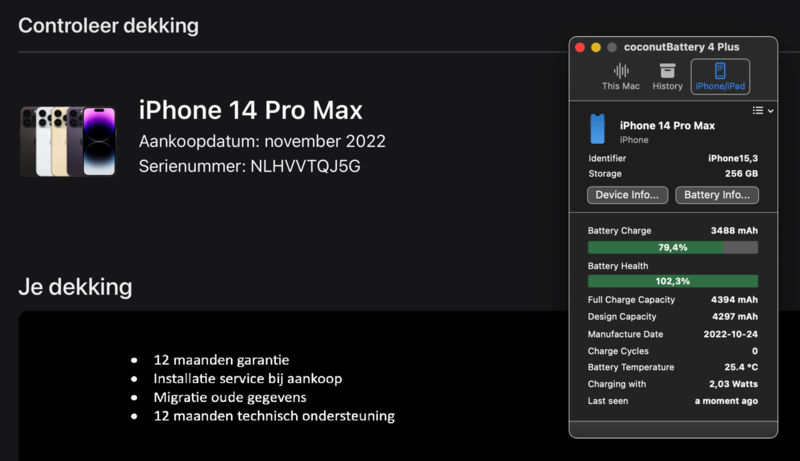
Task: Click the Je dekking heading
Action: 75,287
